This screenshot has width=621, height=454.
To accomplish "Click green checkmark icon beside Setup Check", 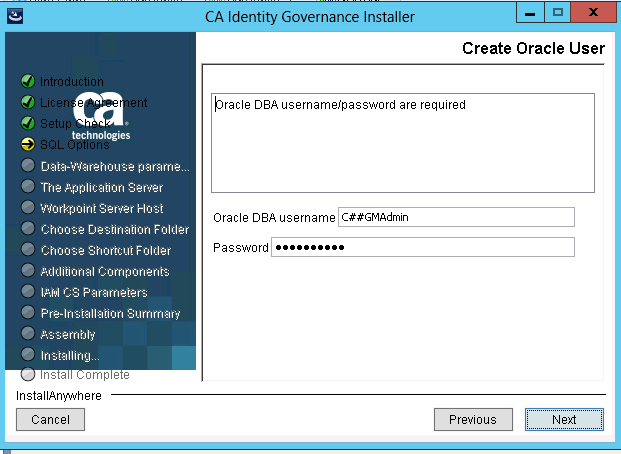I will click(28, 123).
